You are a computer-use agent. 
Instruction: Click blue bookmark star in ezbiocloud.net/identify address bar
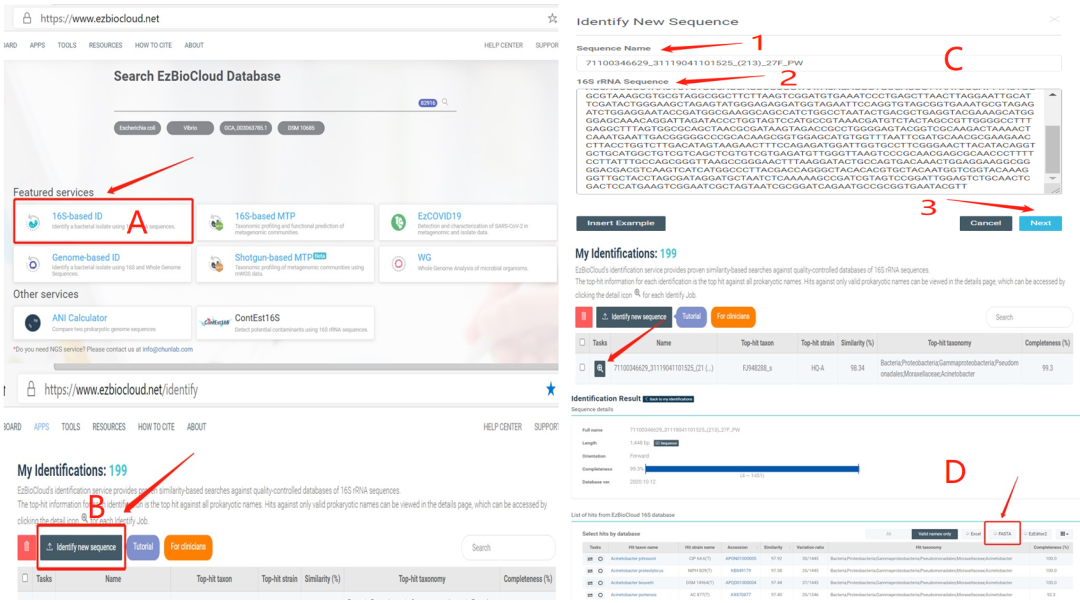(x=550, y=389)
